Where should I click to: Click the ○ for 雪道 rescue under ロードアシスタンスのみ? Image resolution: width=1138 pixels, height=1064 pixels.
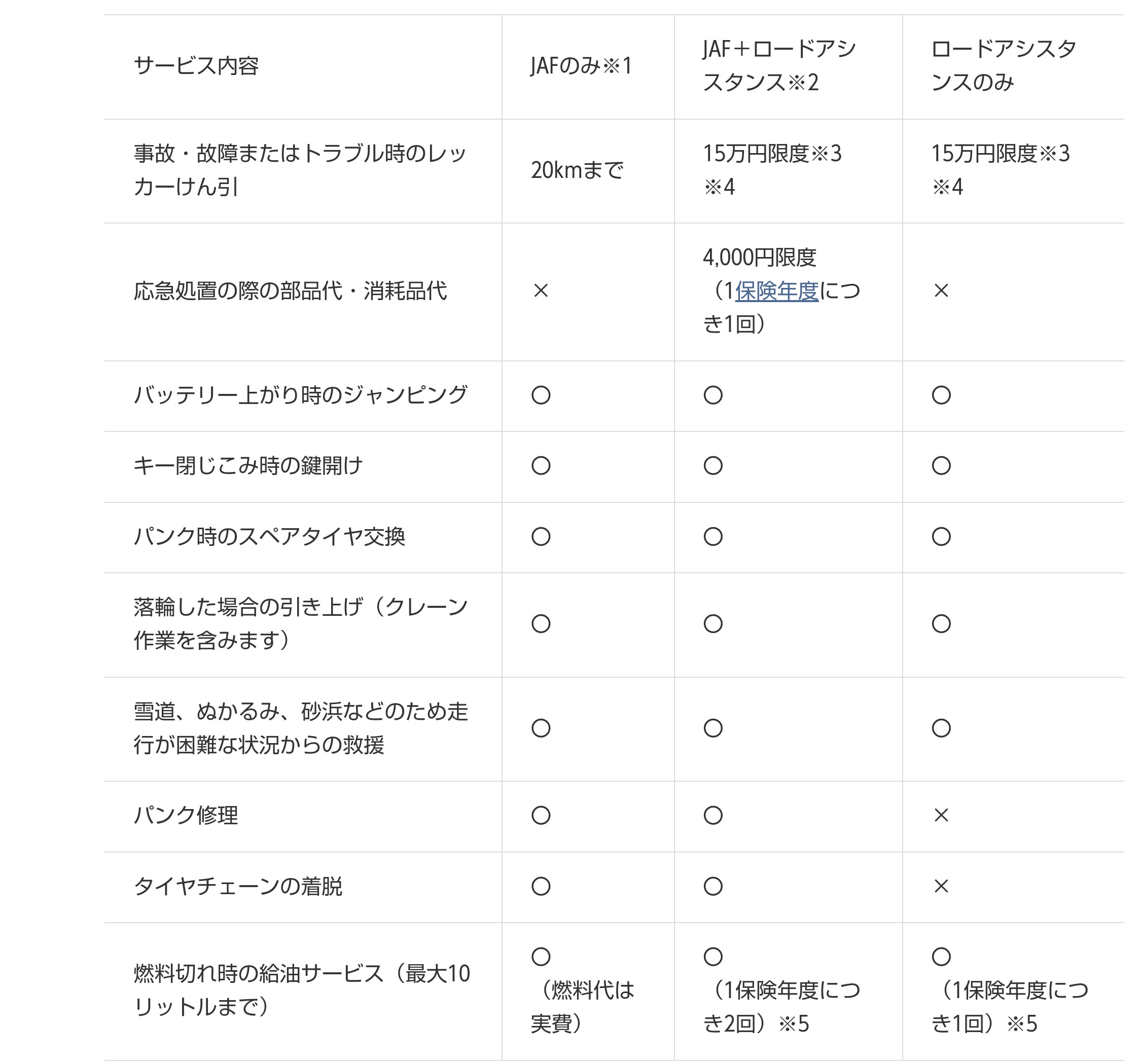click(x=941, y=728)
